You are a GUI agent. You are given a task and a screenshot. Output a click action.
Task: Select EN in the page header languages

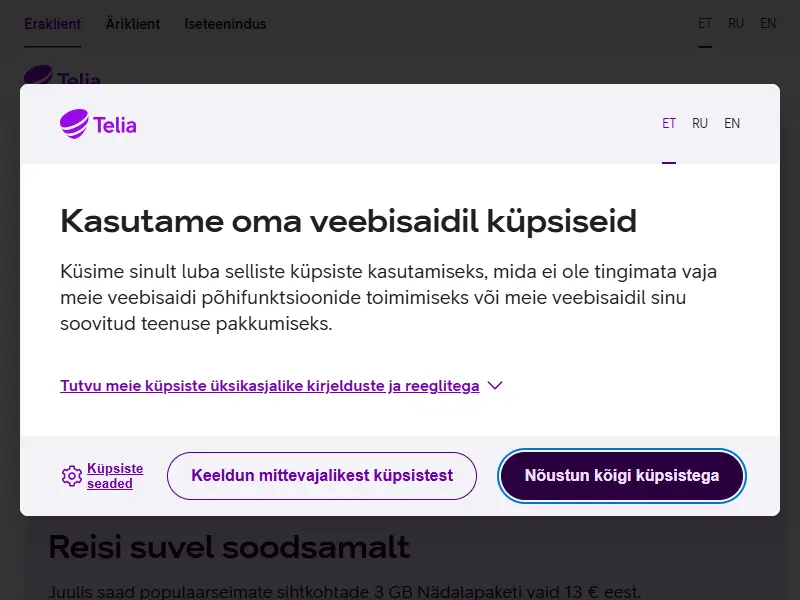point(767,23)
